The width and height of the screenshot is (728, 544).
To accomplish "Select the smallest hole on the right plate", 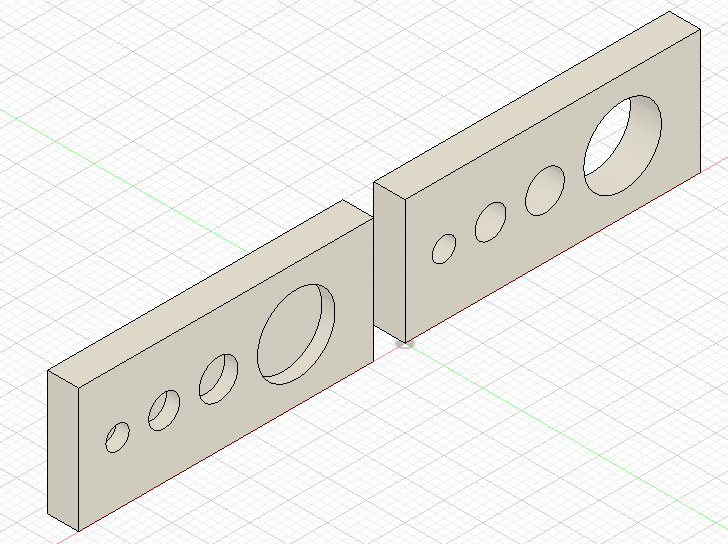I will [444, 249].
